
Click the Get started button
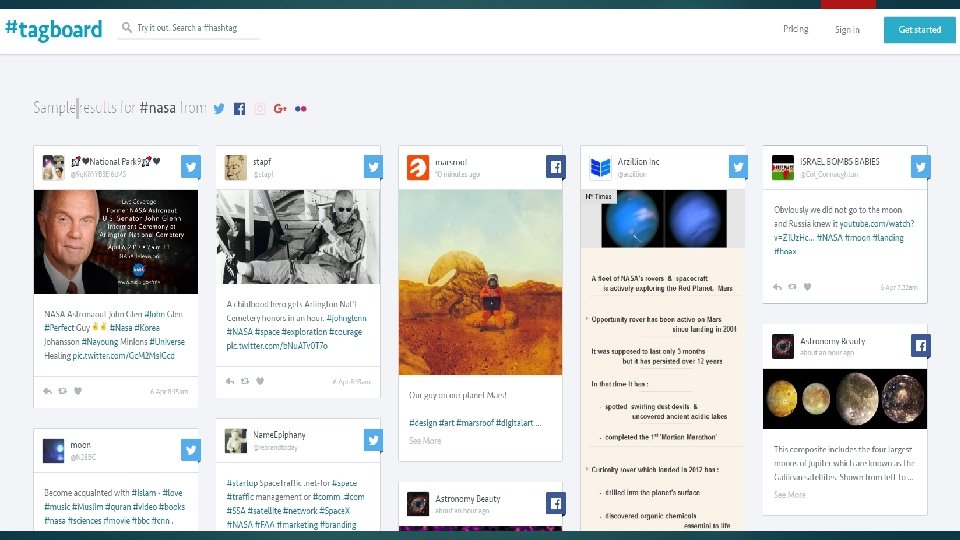point(920,29)
